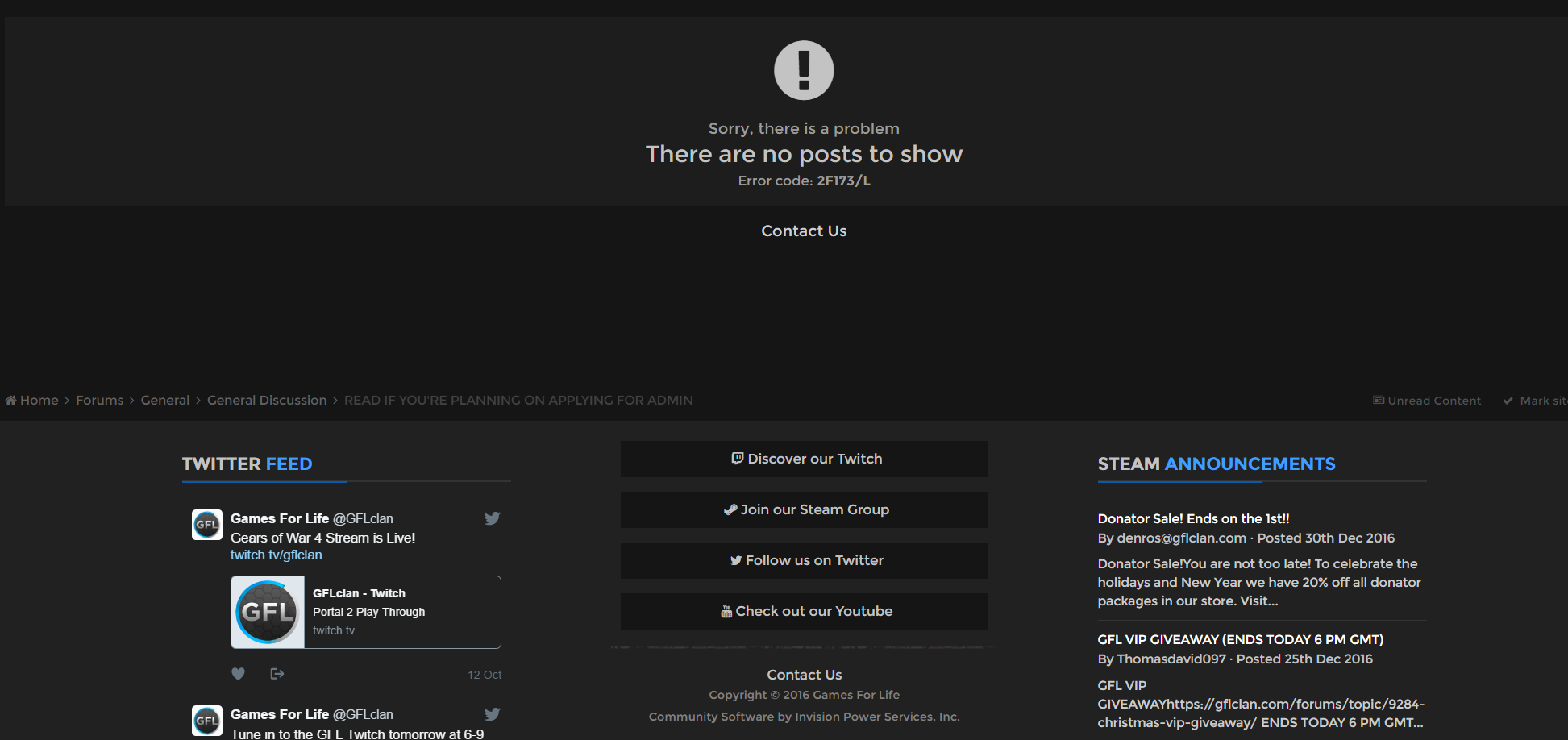Image resolution: width=1568 pixels, height=740 pixels.
Task: Click the Follow us on Twitter button
Action: pos(805,560)
